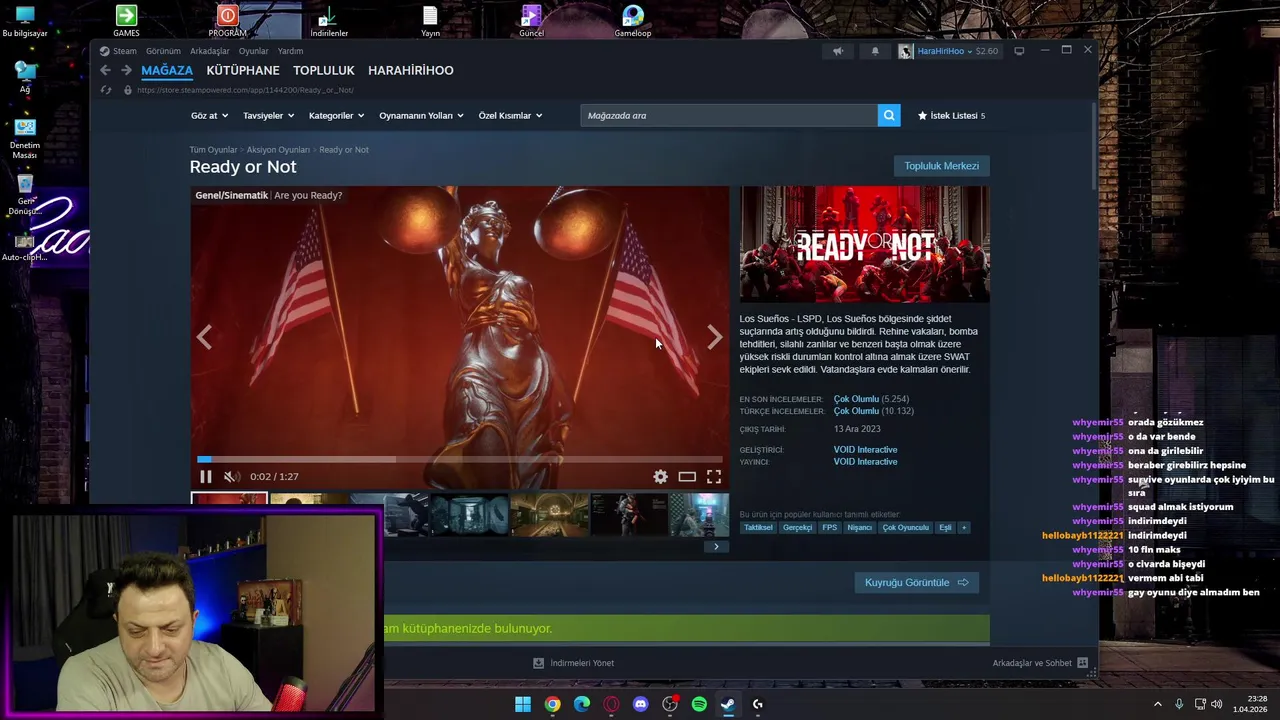Open trailer settings gear
Viewport: 1280px width, 720px height.
tap(660, 477)
